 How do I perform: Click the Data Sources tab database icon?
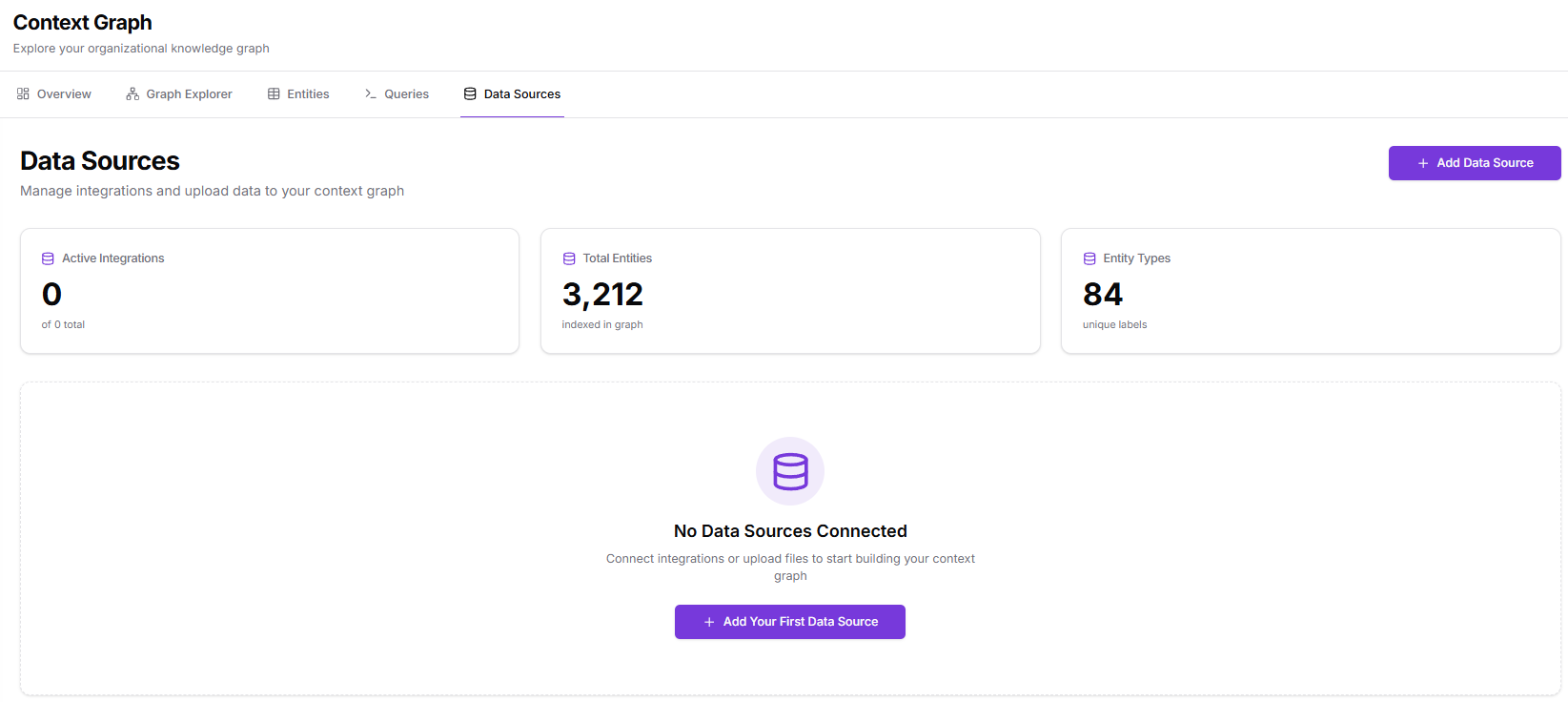click(470, 94)
